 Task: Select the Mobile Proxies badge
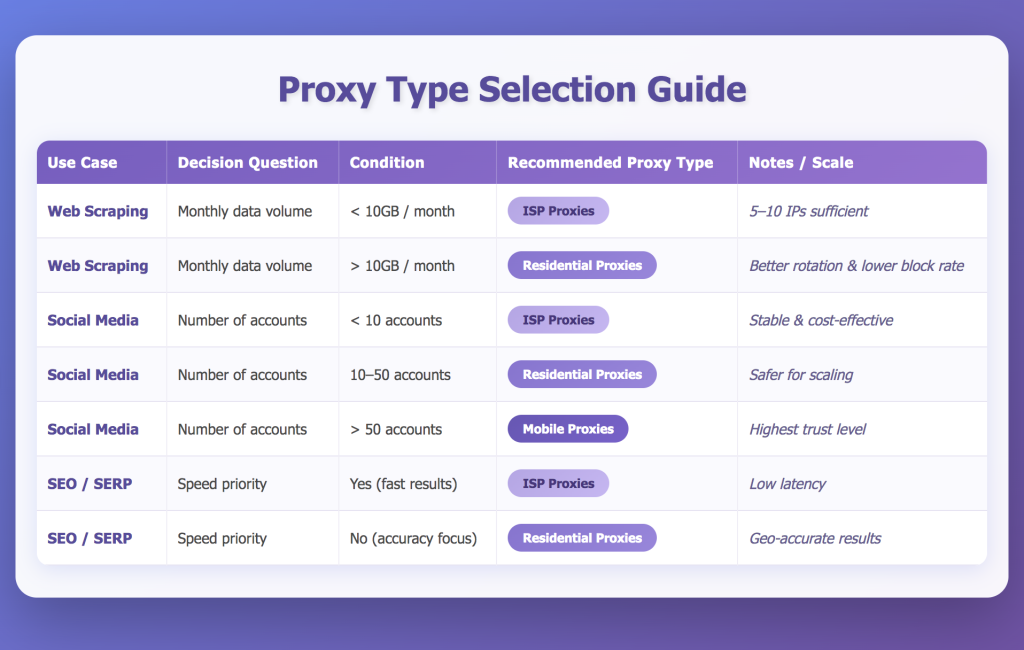pos(568,429)
